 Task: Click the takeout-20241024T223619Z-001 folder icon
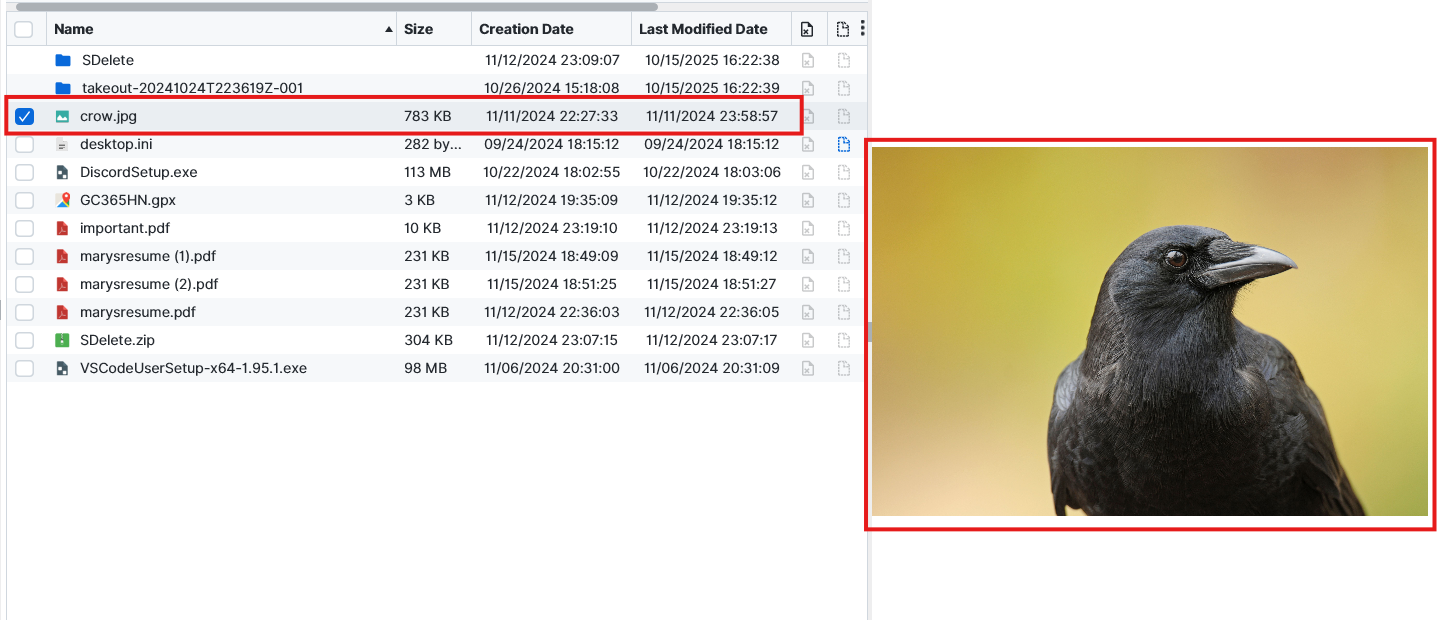pos(63,88)
